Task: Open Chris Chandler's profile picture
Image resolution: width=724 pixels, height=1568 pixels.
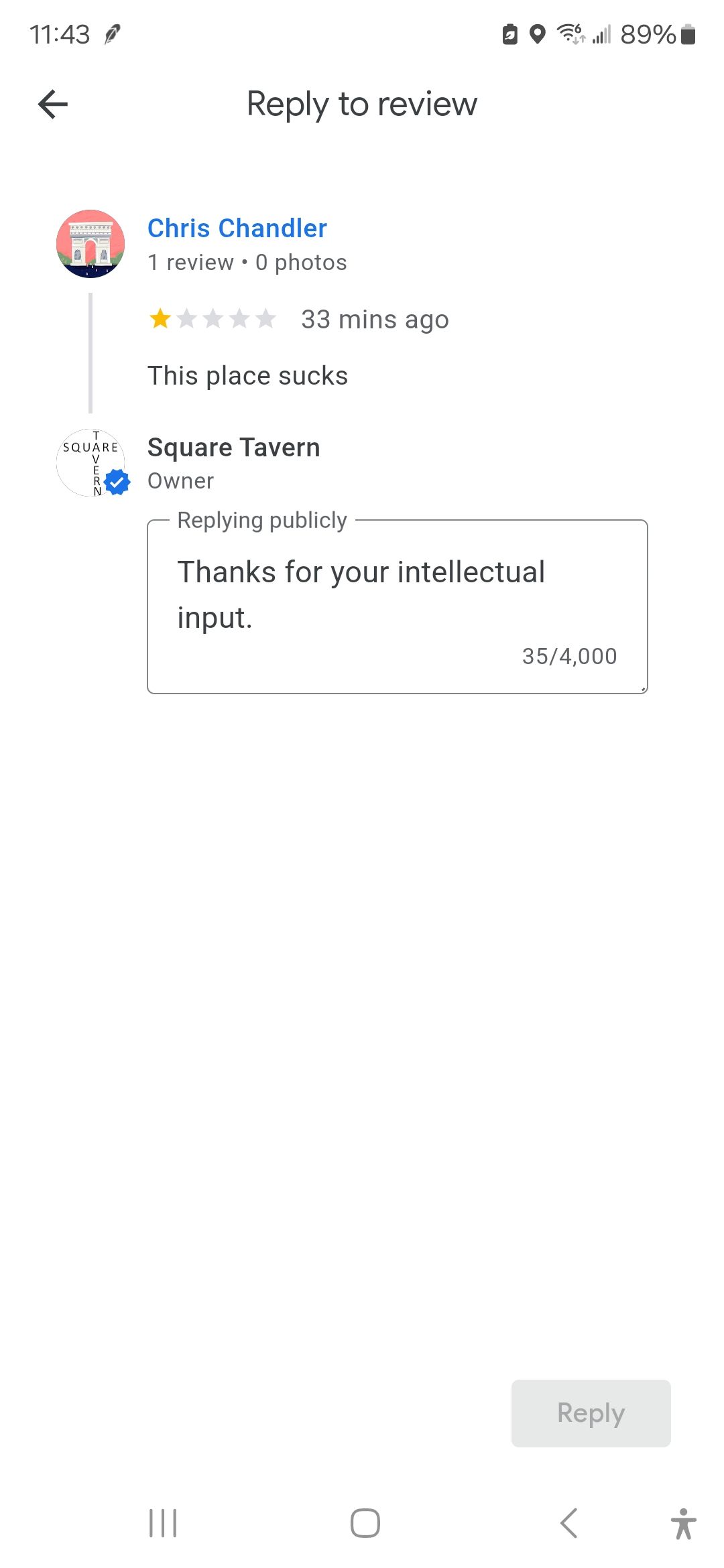Action: (x=90, y=244)
